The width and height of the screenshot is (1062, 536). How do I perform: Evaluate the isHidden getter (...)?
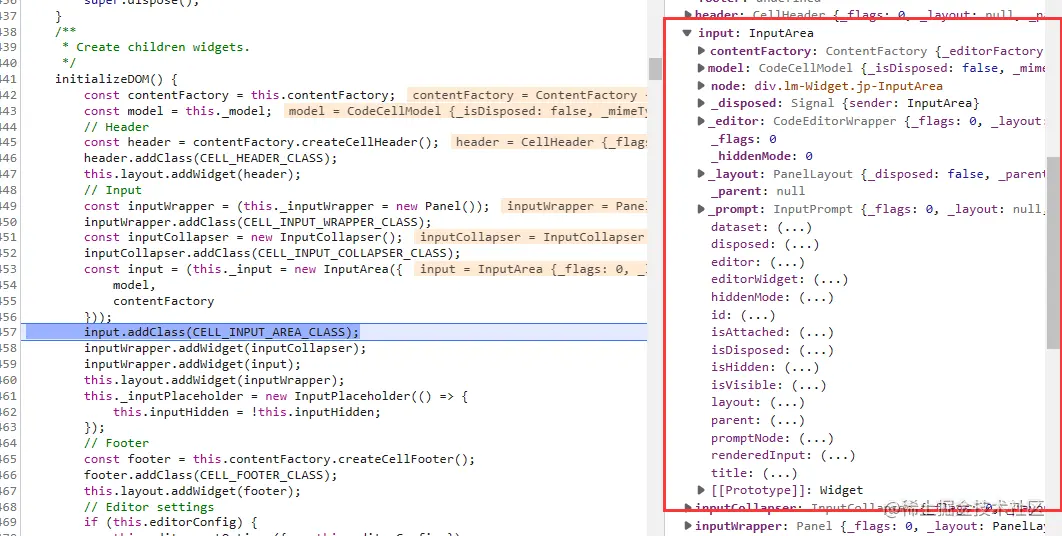(x=801, y=367)
